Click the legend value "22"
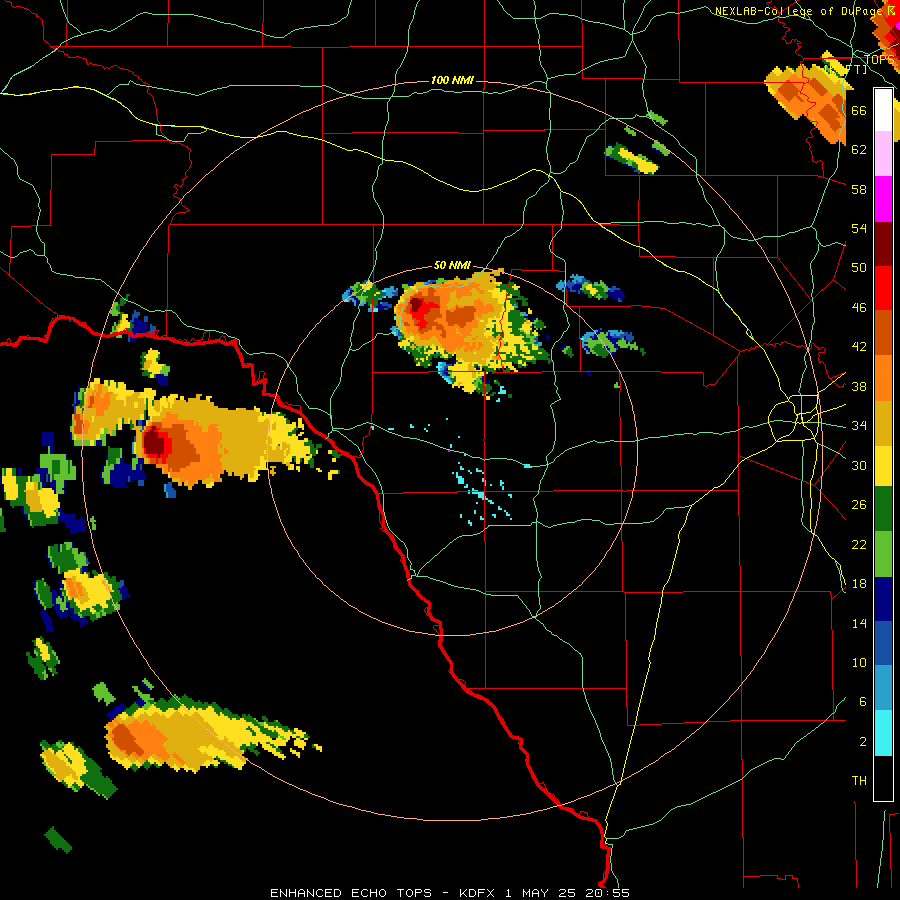900x900 pixels. [859, 545]
